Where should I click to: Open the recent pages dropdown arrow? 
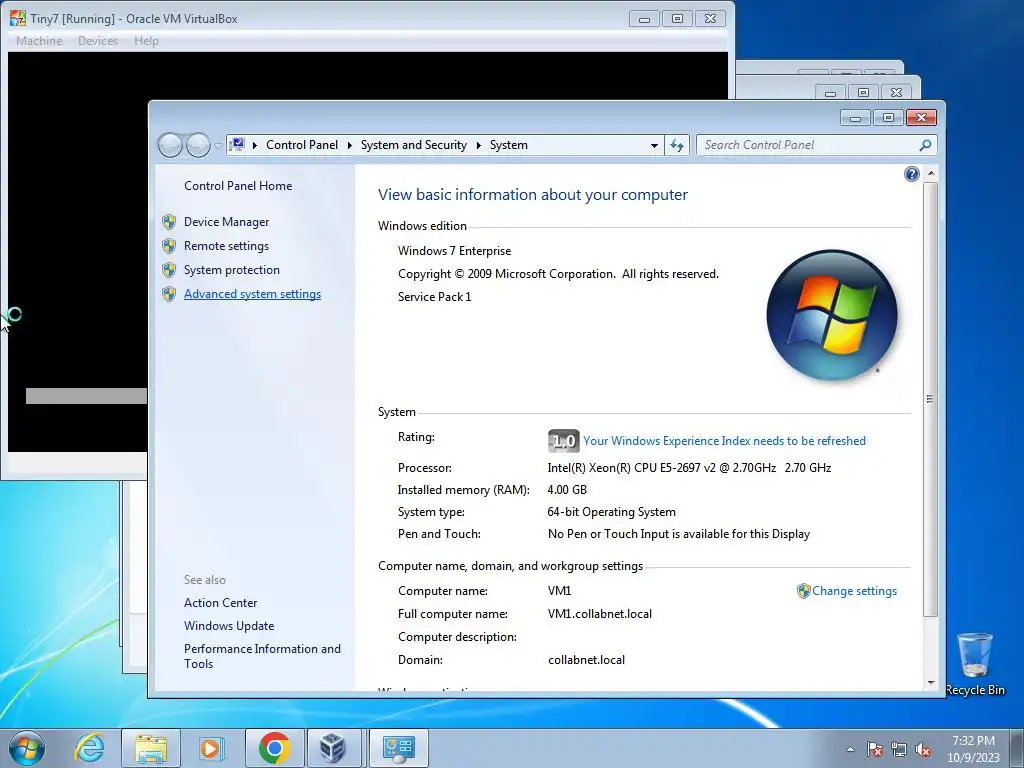pos(218,145)
